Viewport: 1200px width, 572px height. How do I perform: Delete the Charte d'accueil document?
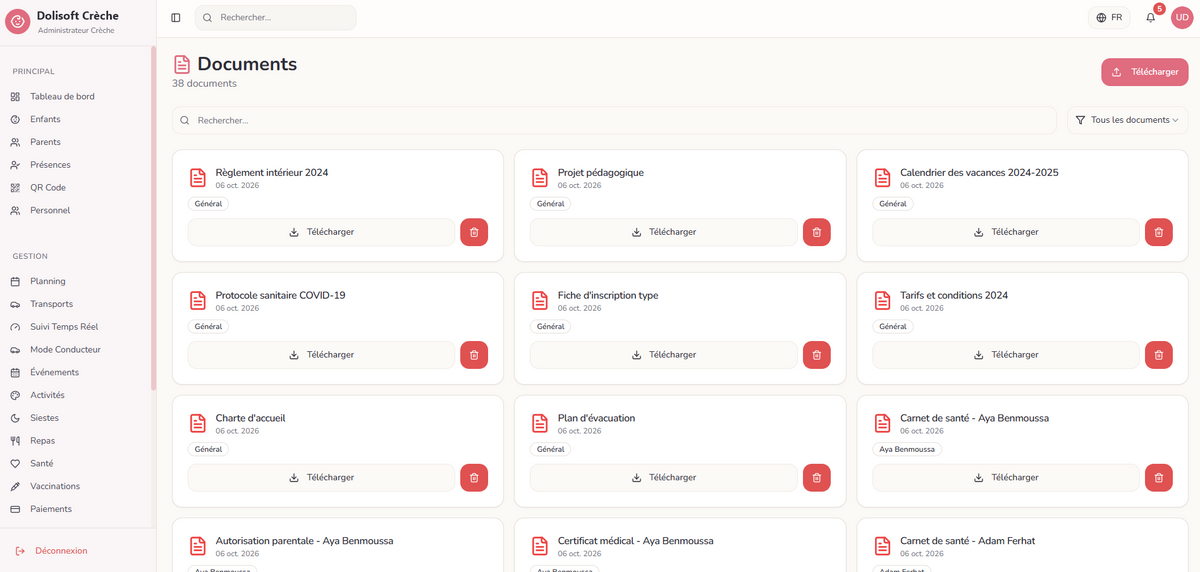[474, 478]
